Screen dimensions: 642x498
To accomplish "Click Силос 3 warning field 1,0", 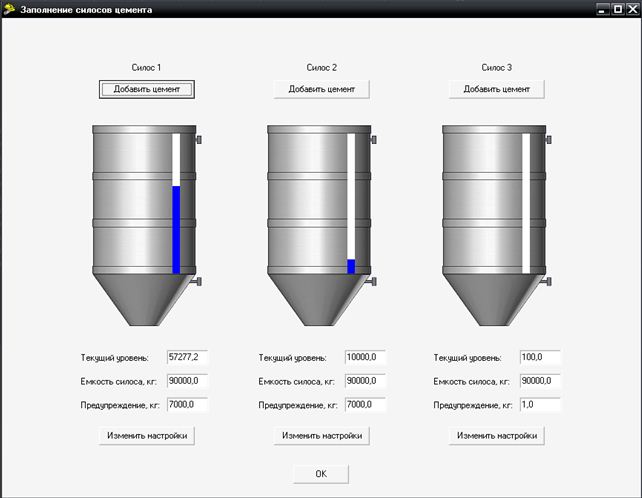I will [540, 405].
